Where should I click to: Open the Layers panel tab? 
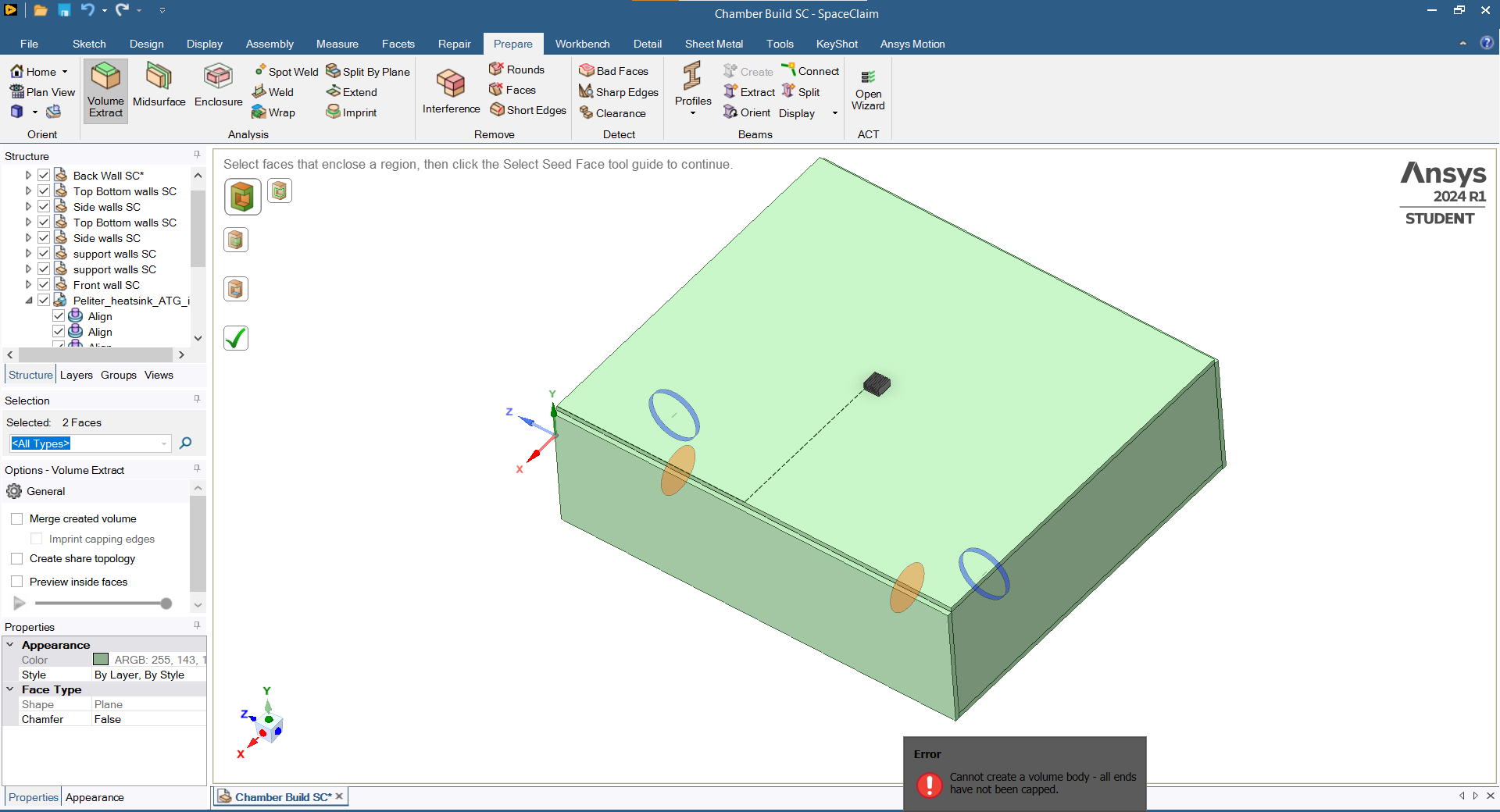[76, 376]
